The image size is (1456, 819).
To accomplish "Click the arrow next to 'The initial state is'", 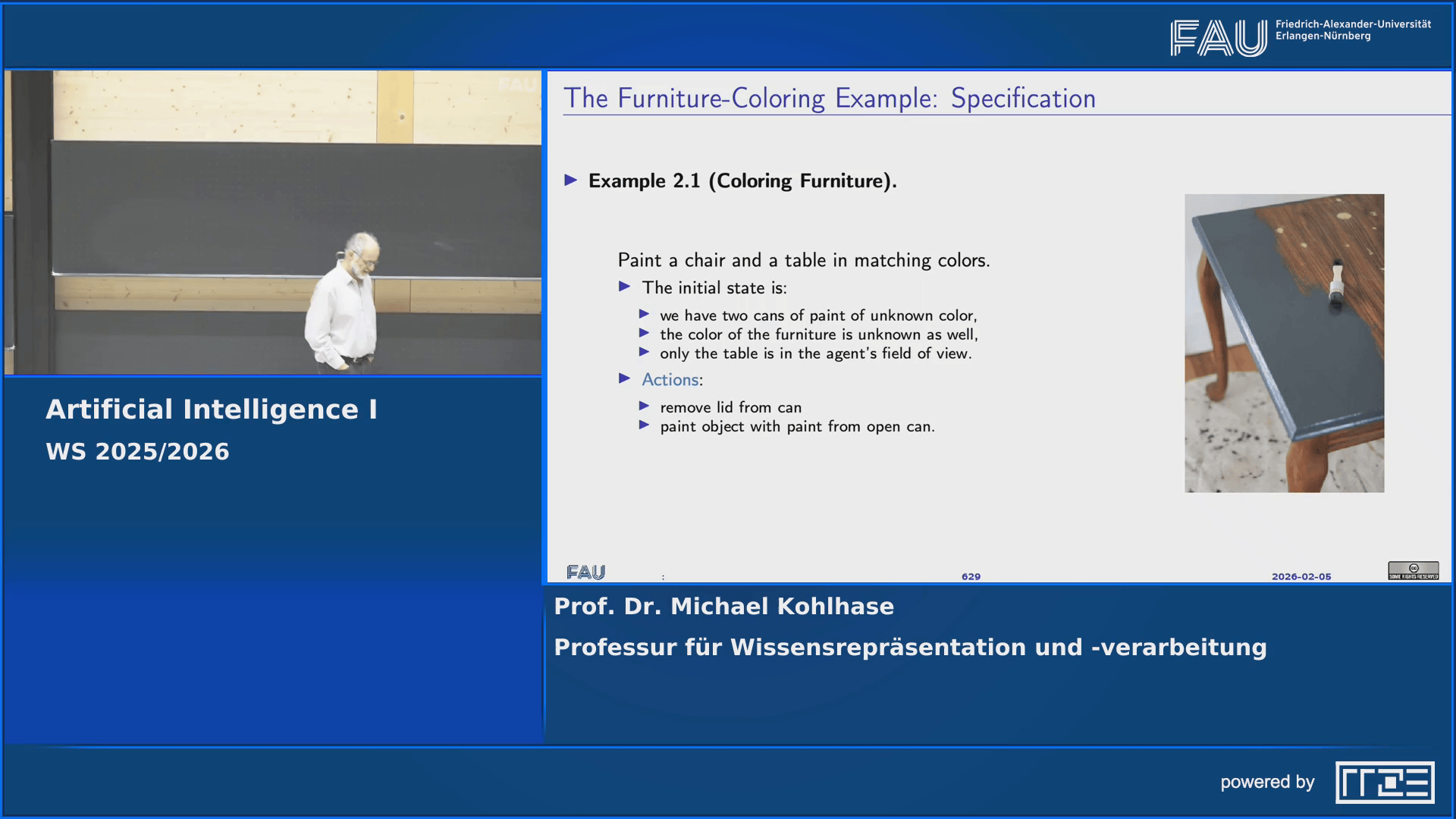I will tap(625, 287).
